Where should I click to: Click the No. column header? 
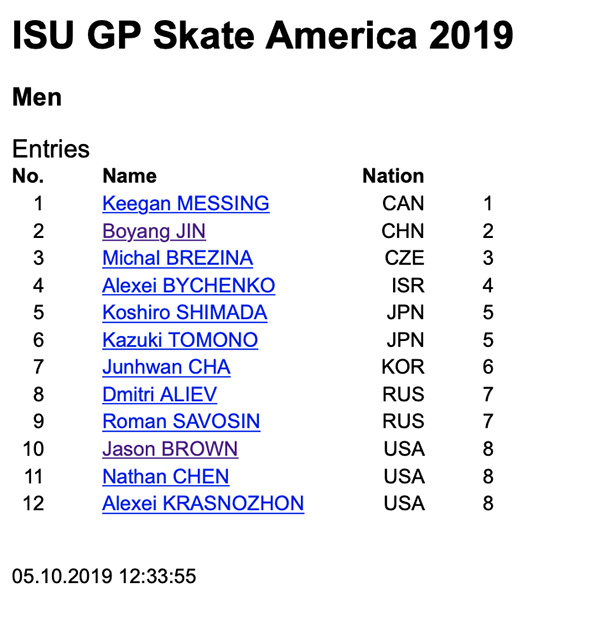point(28,176)
